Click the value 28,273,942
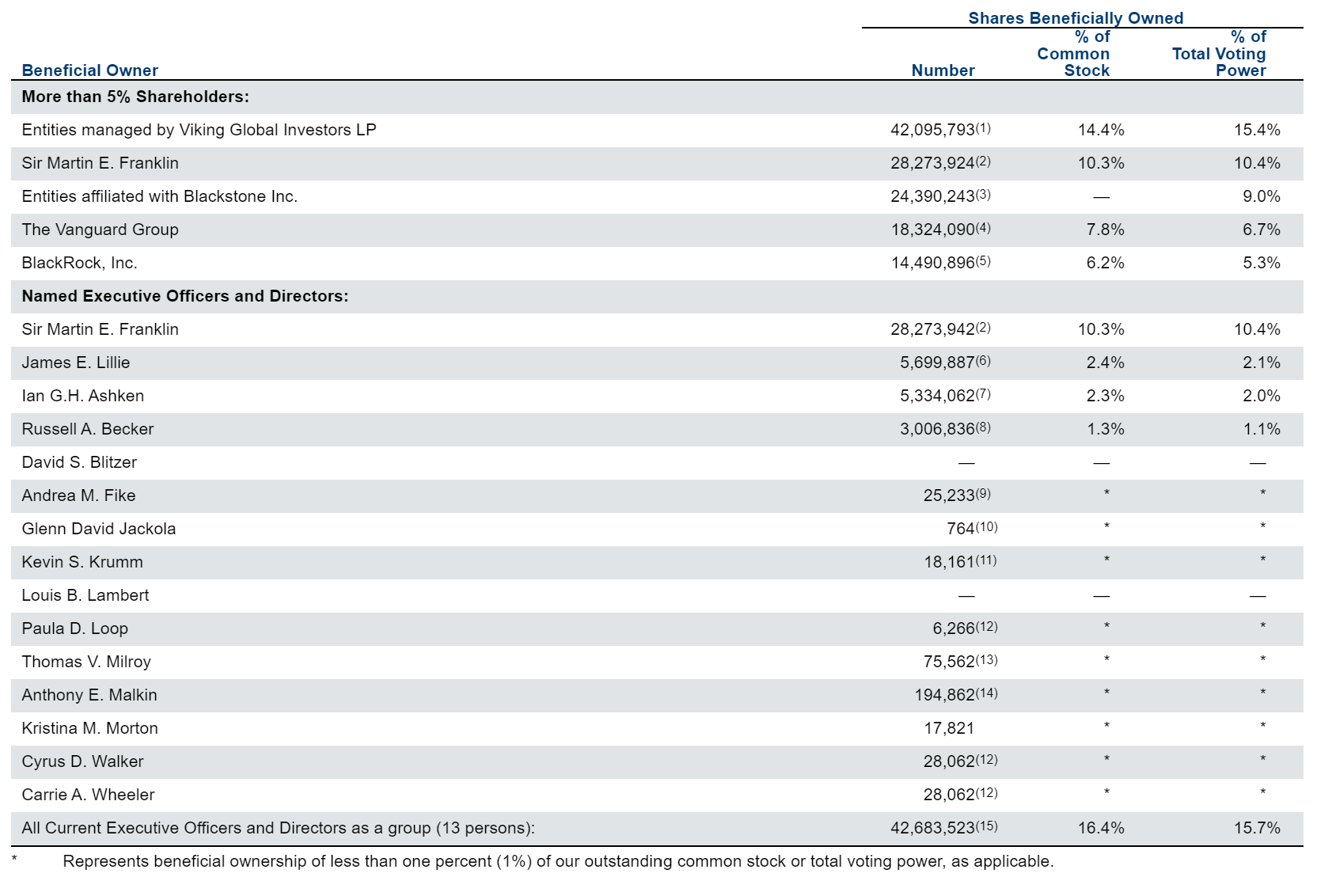 click(932, 329)
